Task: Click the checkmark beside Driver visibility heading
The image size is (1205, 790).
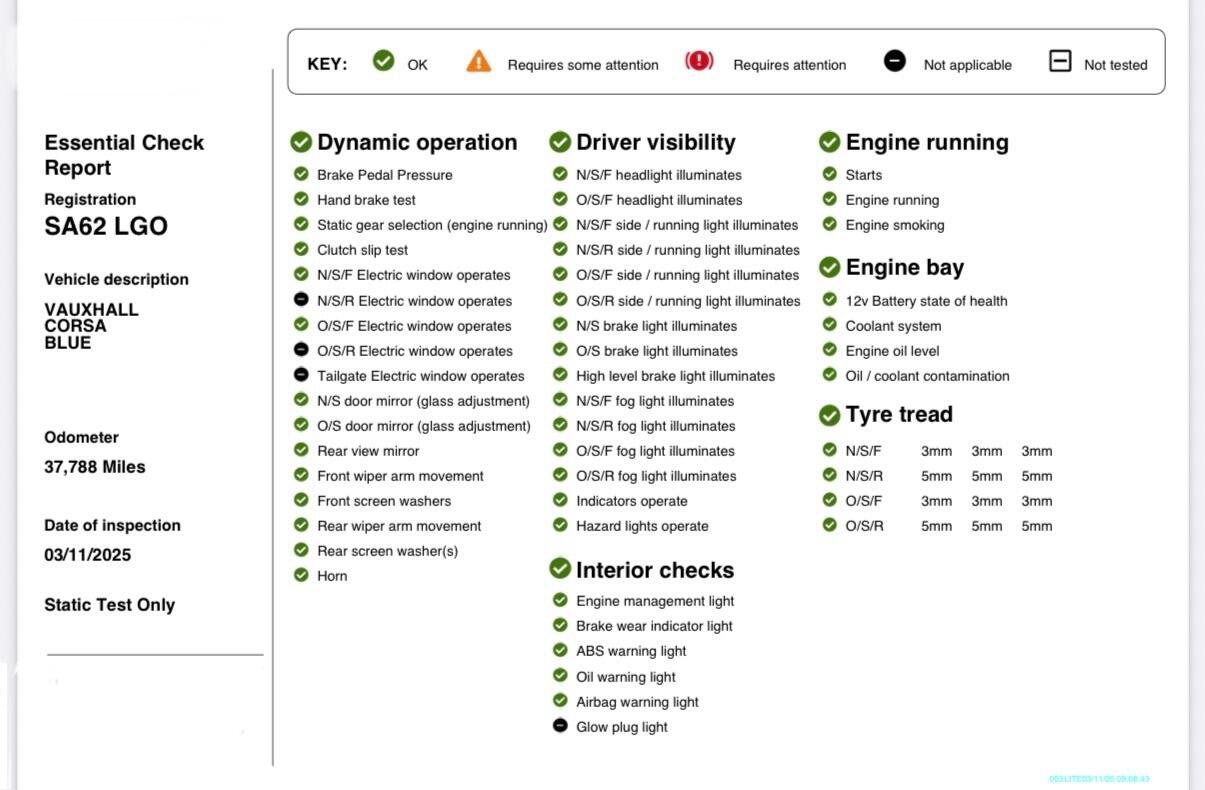Action: tap(560, 142)
